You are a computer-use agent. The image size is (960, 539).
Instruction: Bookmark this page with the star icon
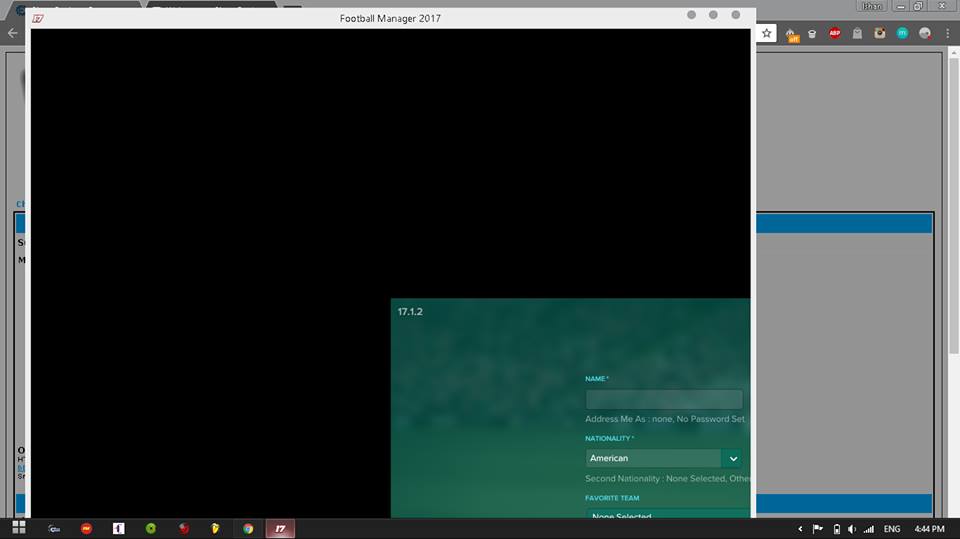(x=767, y=33)
